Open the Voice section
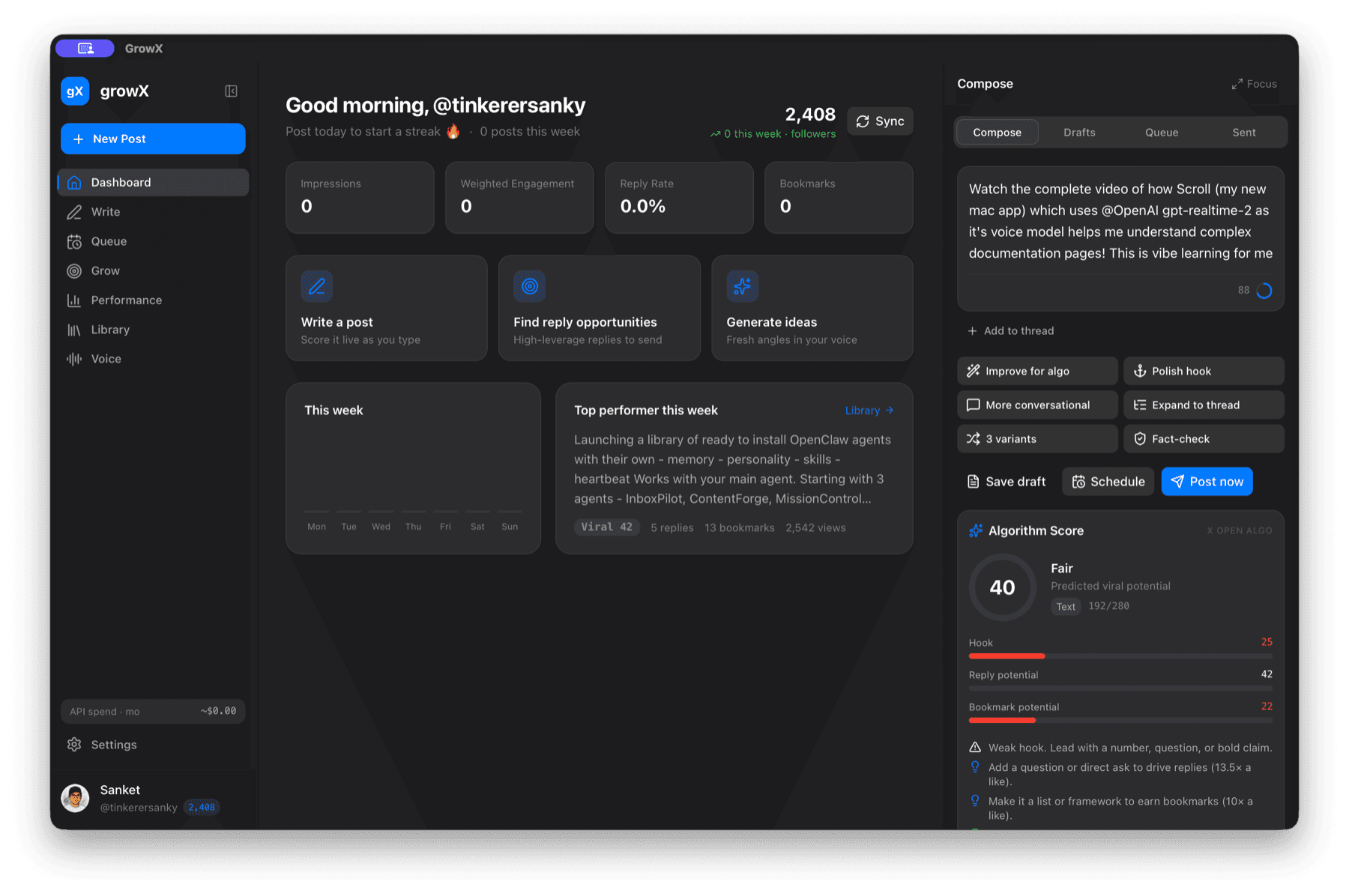 (x=153, y=359)
